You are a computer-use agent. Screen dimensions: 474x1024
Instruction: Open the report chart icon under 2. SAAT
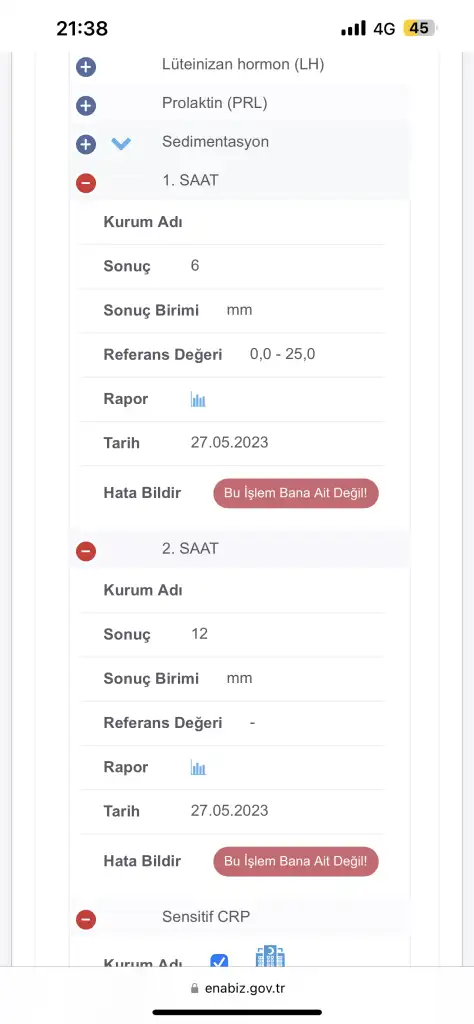pyautogui.click(x=198, y=767)
